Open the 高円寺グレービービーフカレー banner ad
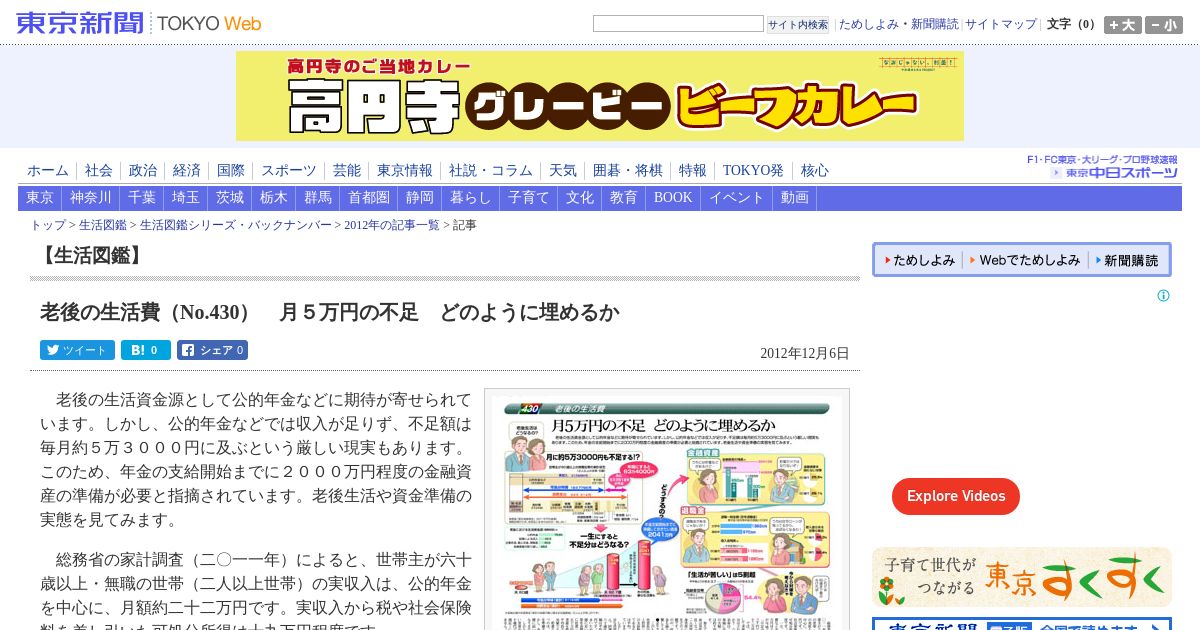The width and height of the screenshot is (1200, 630). click(600, 96)
